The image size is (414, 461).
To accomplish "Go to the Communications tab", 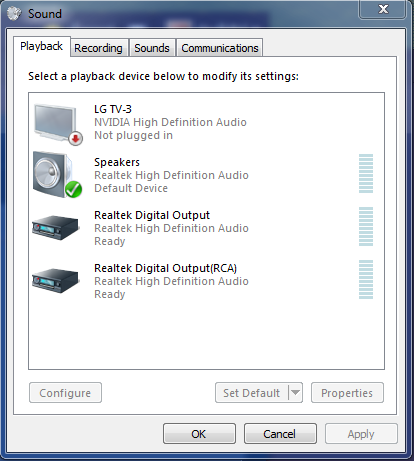I will coord(220,48).
